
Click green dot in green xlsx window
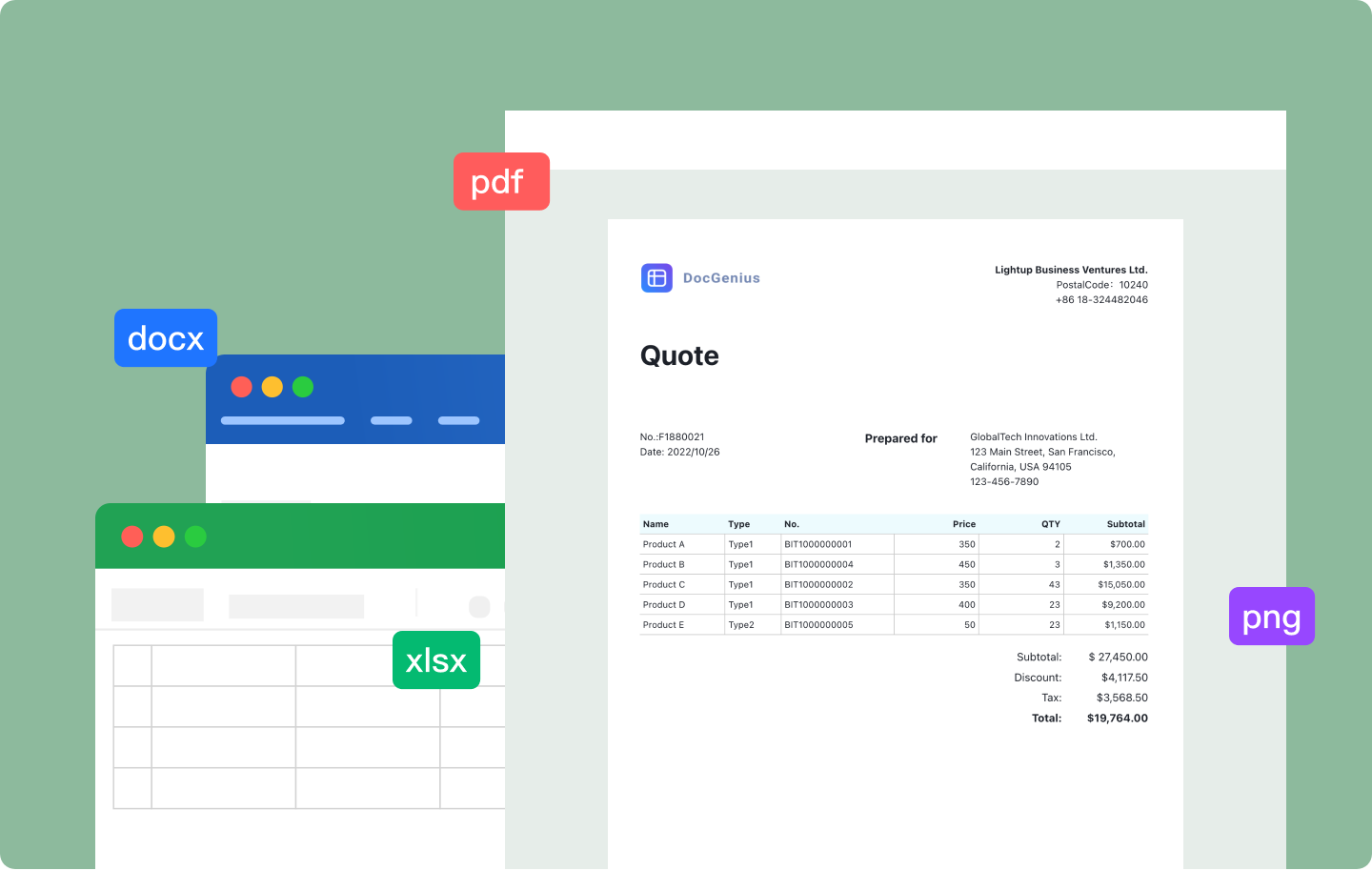(195, 537)
